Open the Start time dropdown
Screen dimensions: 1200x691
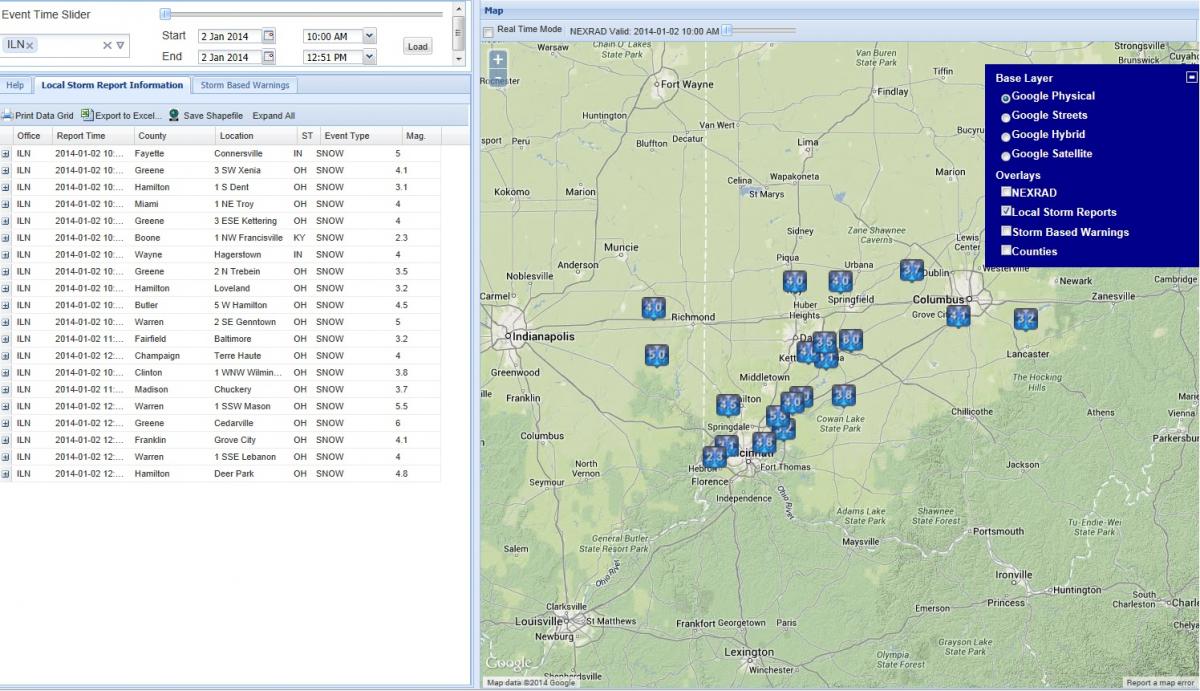[x=369, y=36]
